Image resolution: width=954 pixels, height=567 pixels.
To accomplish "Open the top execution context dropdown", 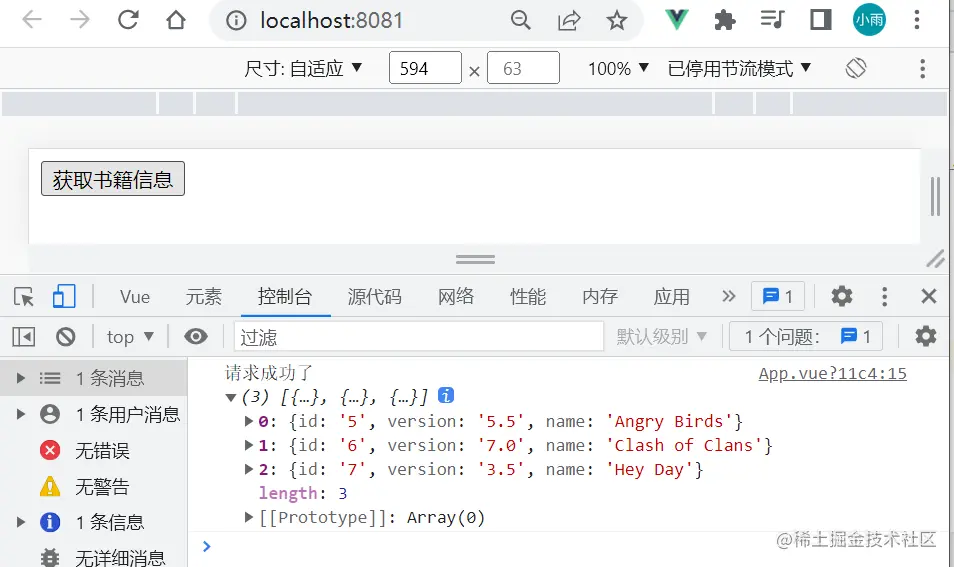I will 130,336.
